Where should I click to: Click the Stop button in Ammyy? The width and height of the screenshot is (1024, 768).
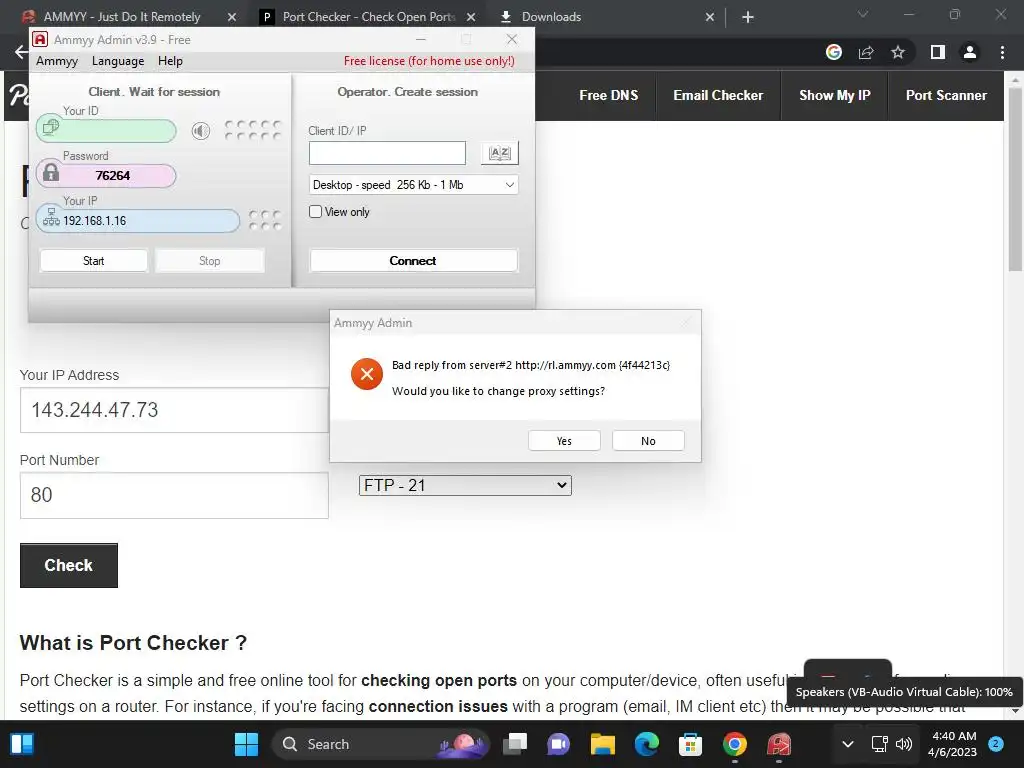(210, 261)
